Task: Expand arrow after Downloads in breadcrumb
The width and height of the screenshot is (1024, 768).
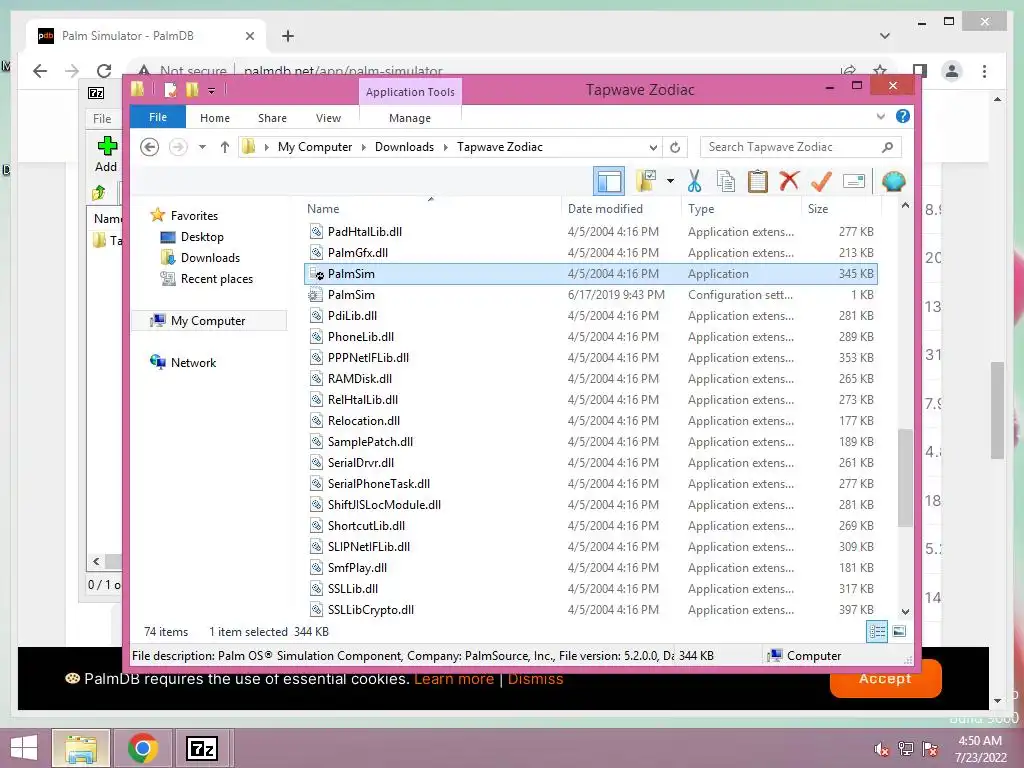Action: coord(445,147)
